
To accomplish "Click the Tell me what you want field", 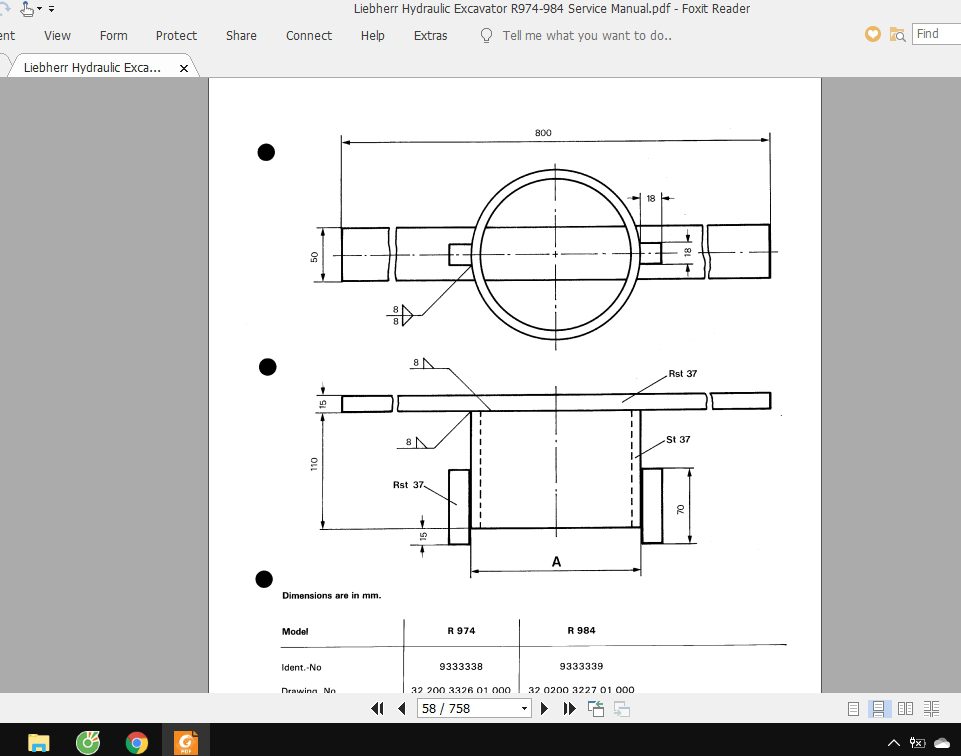I will pyautogui.click(x=587, y=35).
